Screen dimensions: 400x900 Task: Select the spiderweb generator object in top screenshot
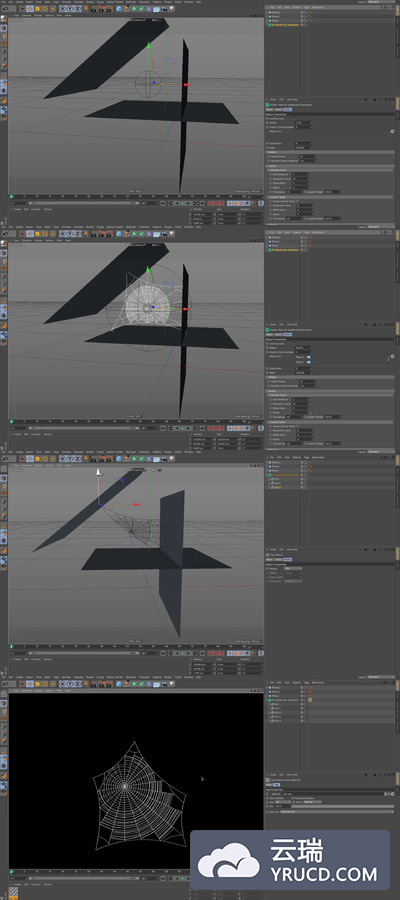(x=284, y=25)
